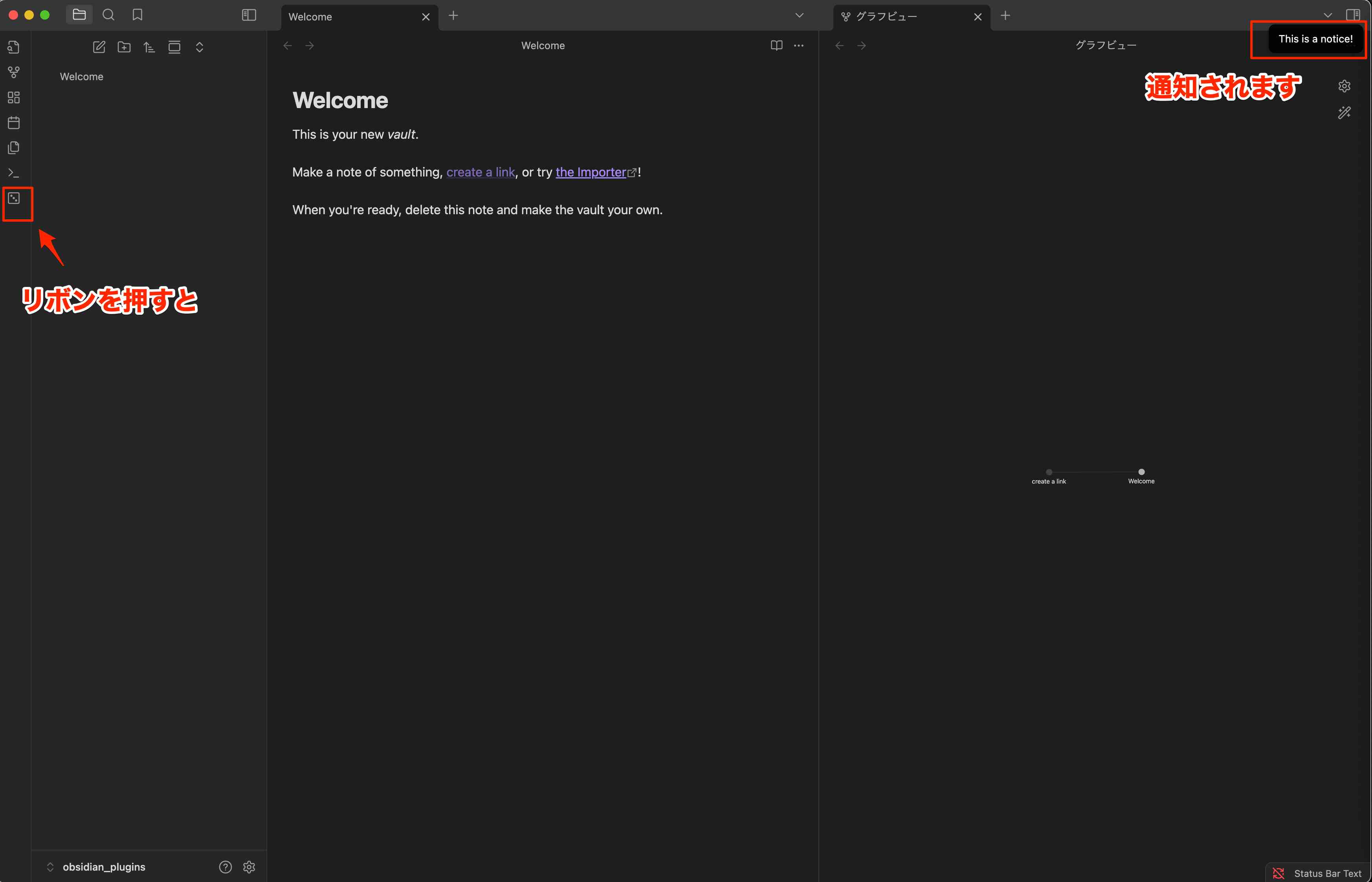
Task: Open command palette ribbon icon
Action: tap(14, 173)
